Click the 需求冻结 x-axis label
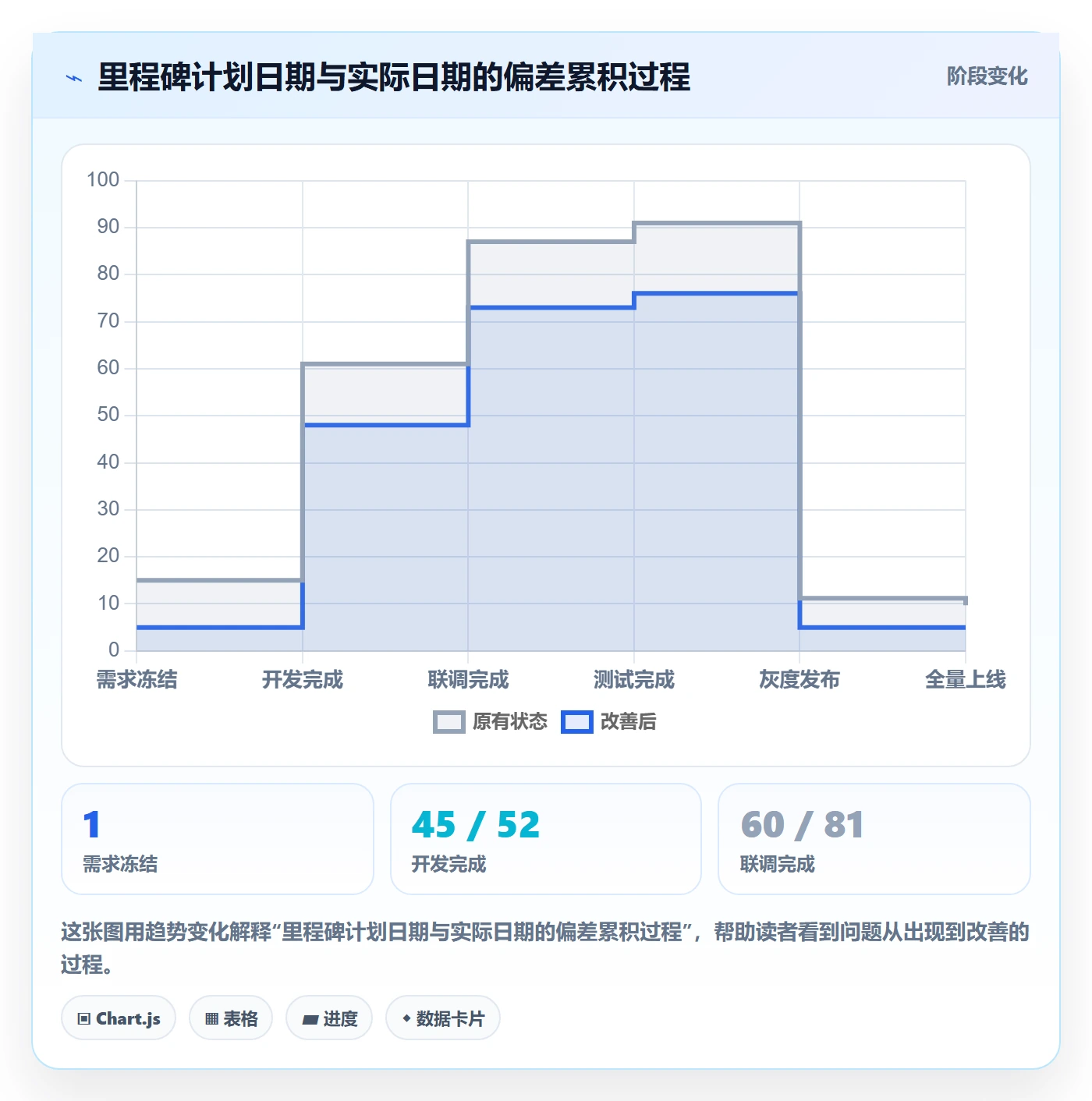1092x1101 pixels. pos(136,680)
